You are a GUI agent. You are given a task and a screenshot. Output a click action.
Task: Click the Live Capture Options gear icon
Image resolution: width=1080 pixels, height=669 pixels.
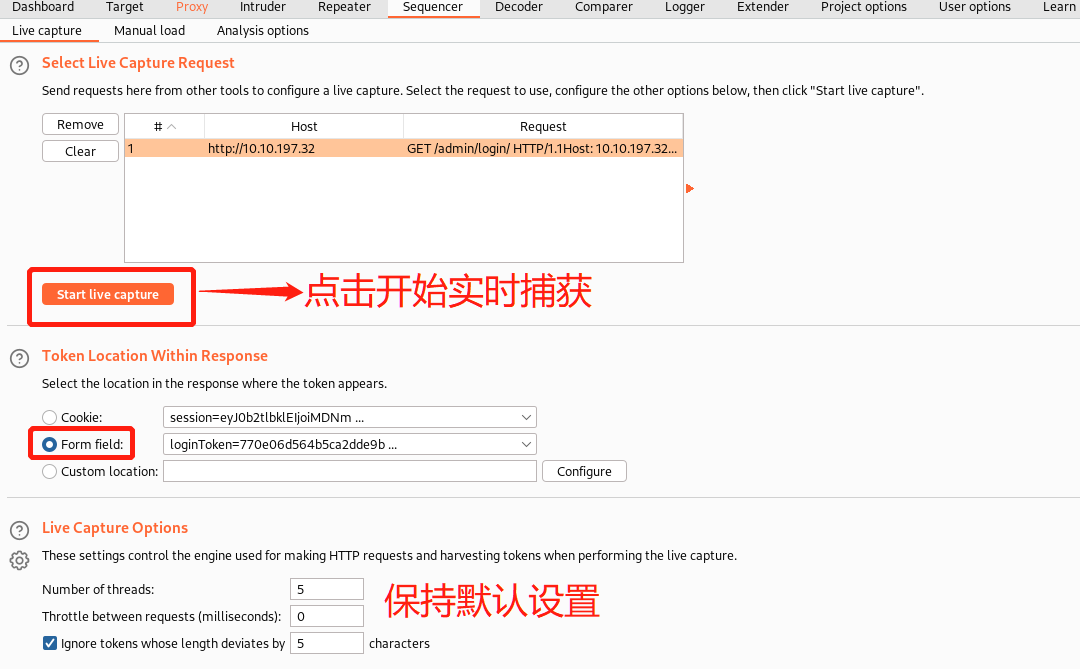tap(19, 560)
